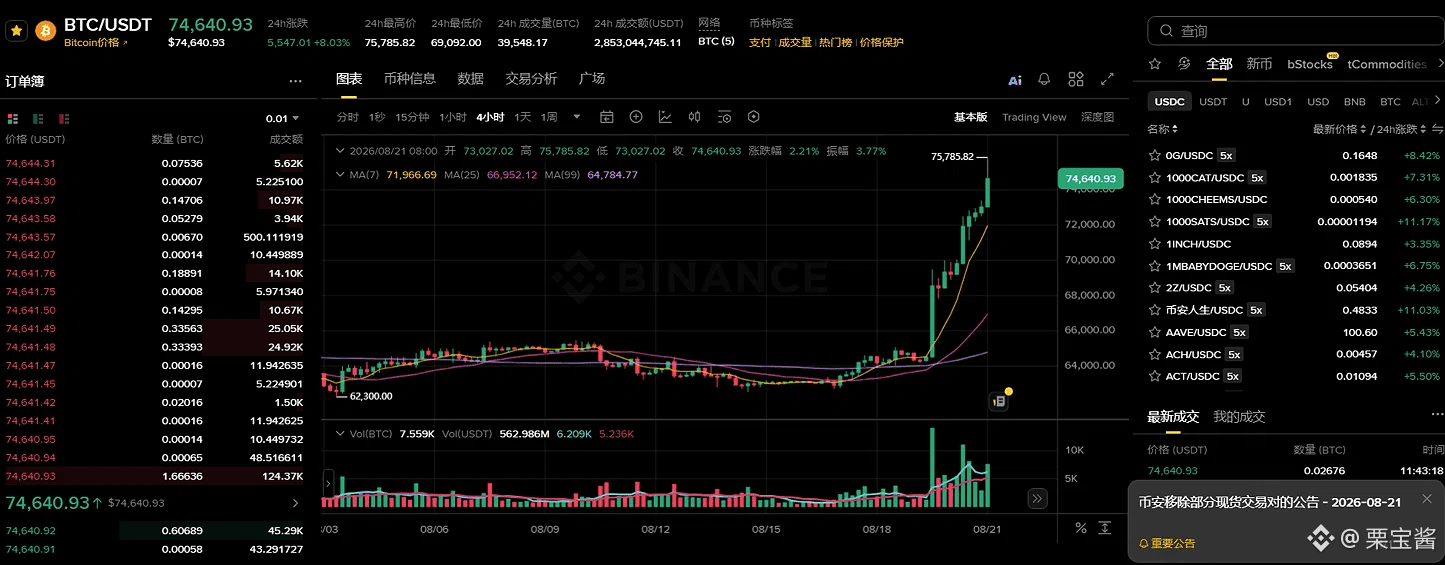Switch to 我的成交 tab
This screenshot has width=1445, height=565.
pyautogui.click(x=1239, y=416)
